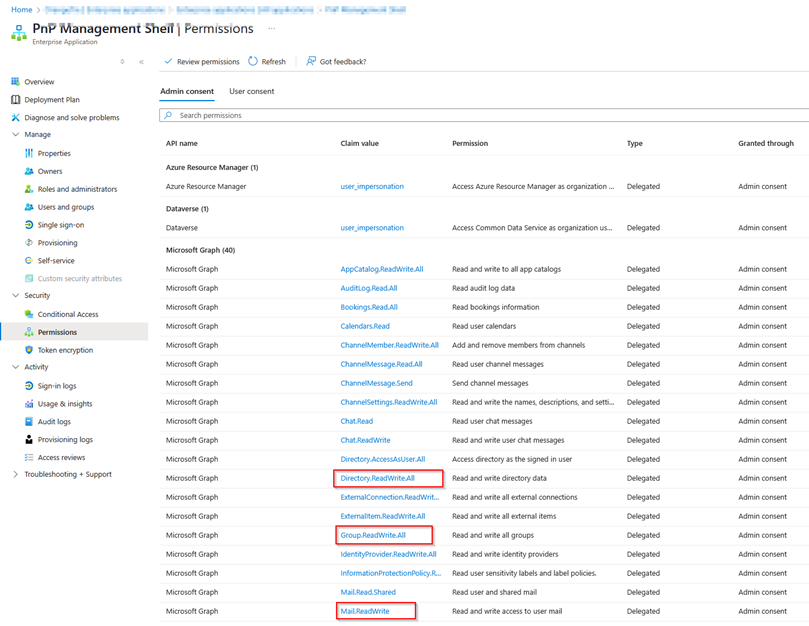
Task: Open Group.ReadWrite.All claim link
Action: 373,535
